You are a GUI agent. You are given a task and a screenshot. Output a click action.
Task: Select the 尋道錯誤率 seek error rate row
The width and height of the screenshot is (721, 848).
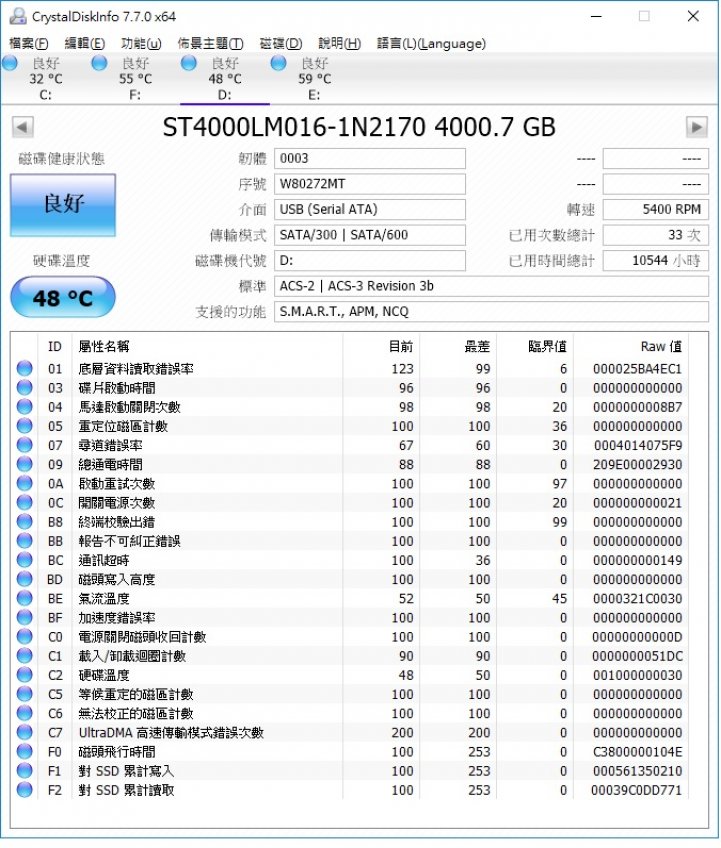tap(349, 445)
